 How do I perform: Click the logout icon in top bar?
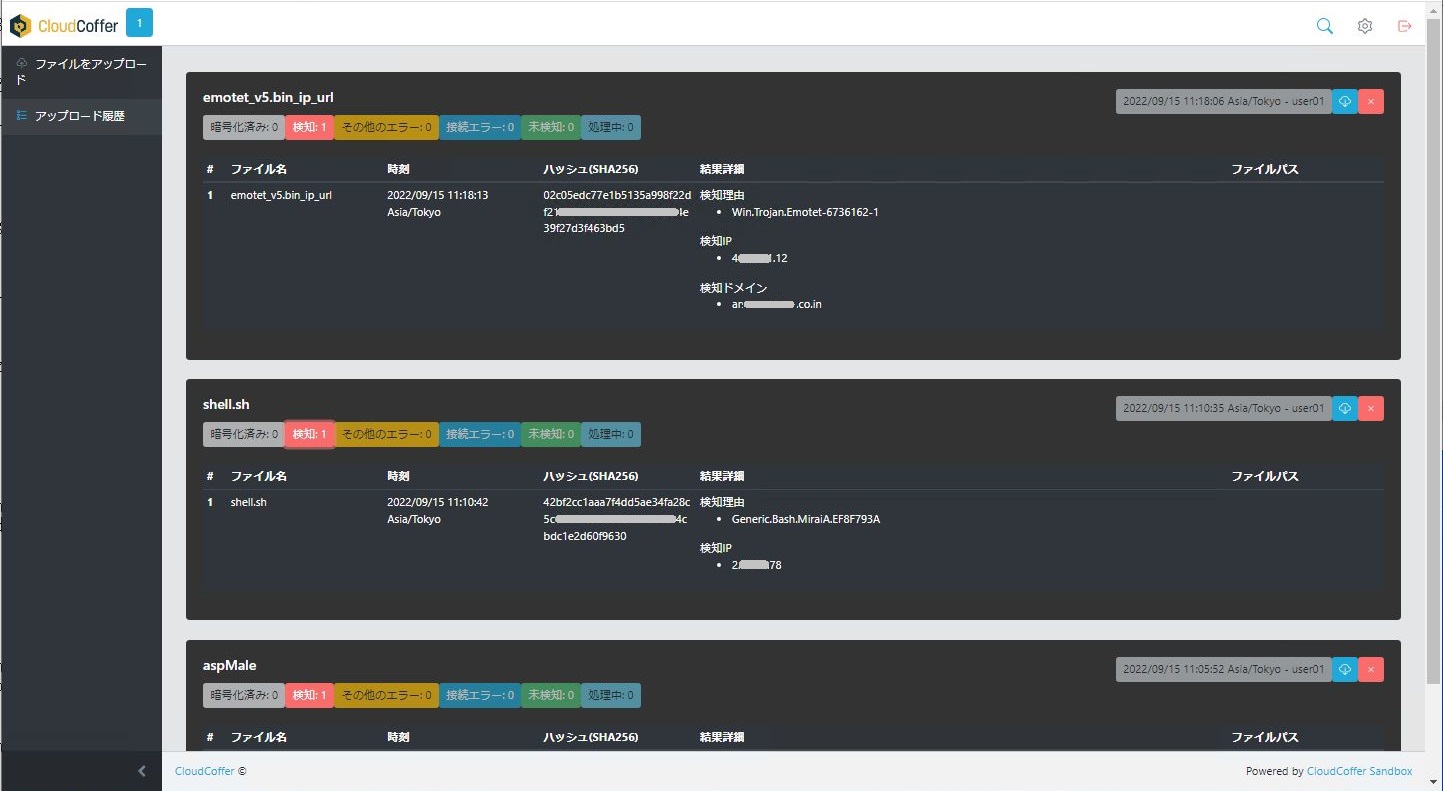click(1405, 26)
